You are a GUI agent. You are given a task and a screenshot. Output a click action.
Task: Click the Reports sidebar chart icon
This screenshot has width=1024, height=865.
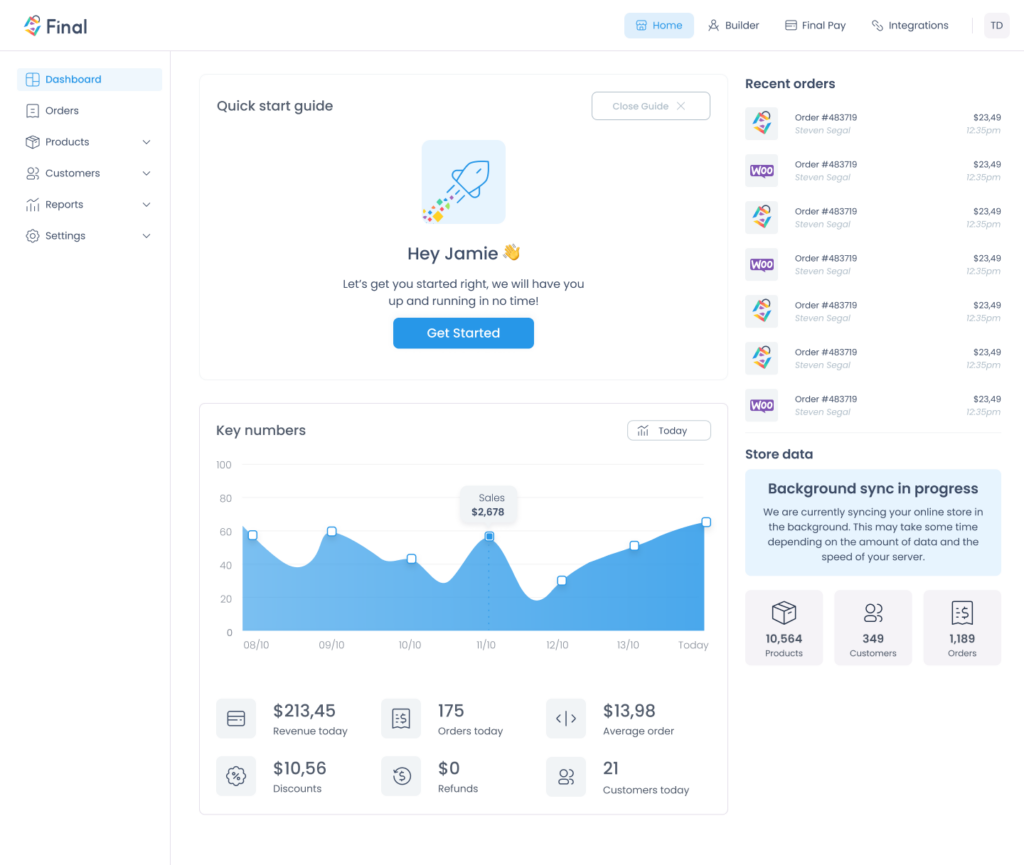point(33,204)
